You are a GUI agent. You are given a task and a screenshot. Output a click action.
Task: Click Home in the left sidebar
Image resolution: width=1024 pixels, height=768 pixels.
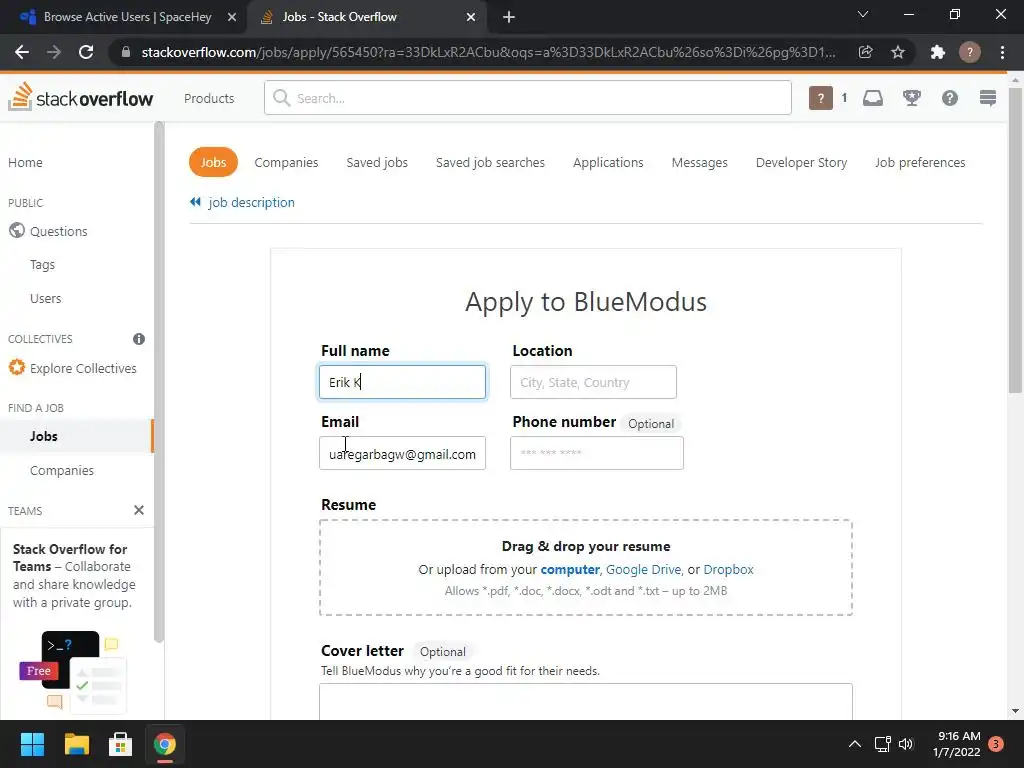[25, 162]
